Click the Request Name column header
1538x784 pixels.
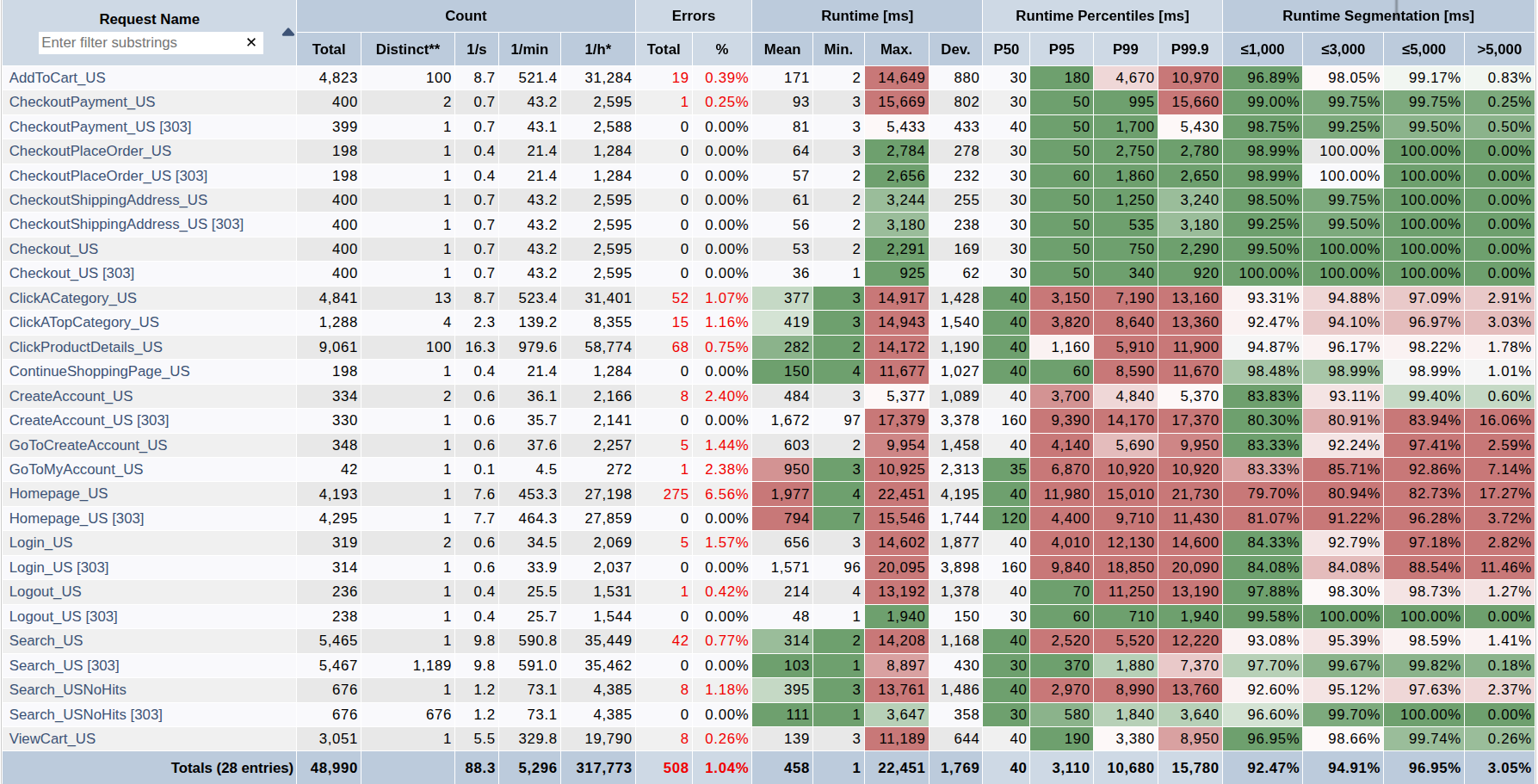click(x=149, y=19)
